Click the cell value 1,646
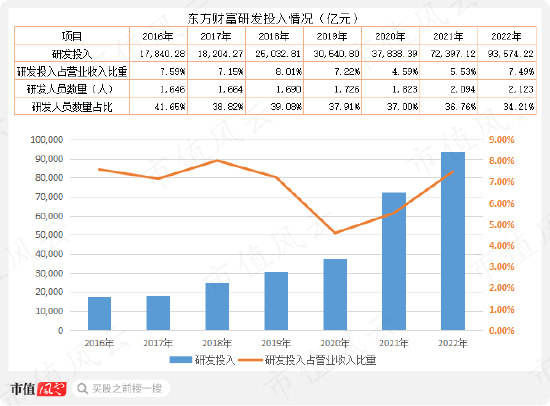This screenshot has width=550, height=406. click(173, 89)
